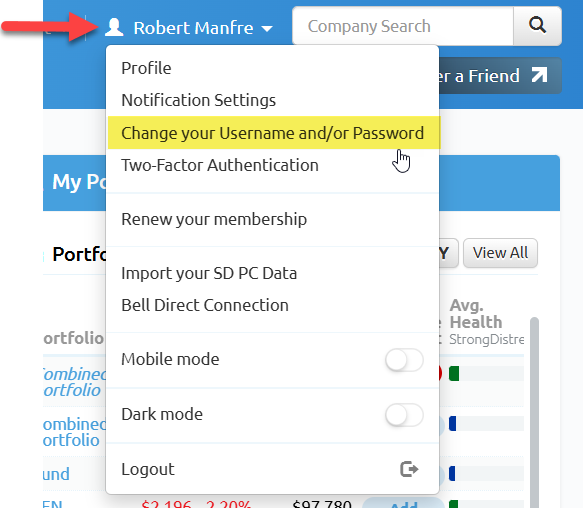The width and height of the screenshot is (583, 508).
Task: Open Profile from the account menu
Action: point(146,68)
